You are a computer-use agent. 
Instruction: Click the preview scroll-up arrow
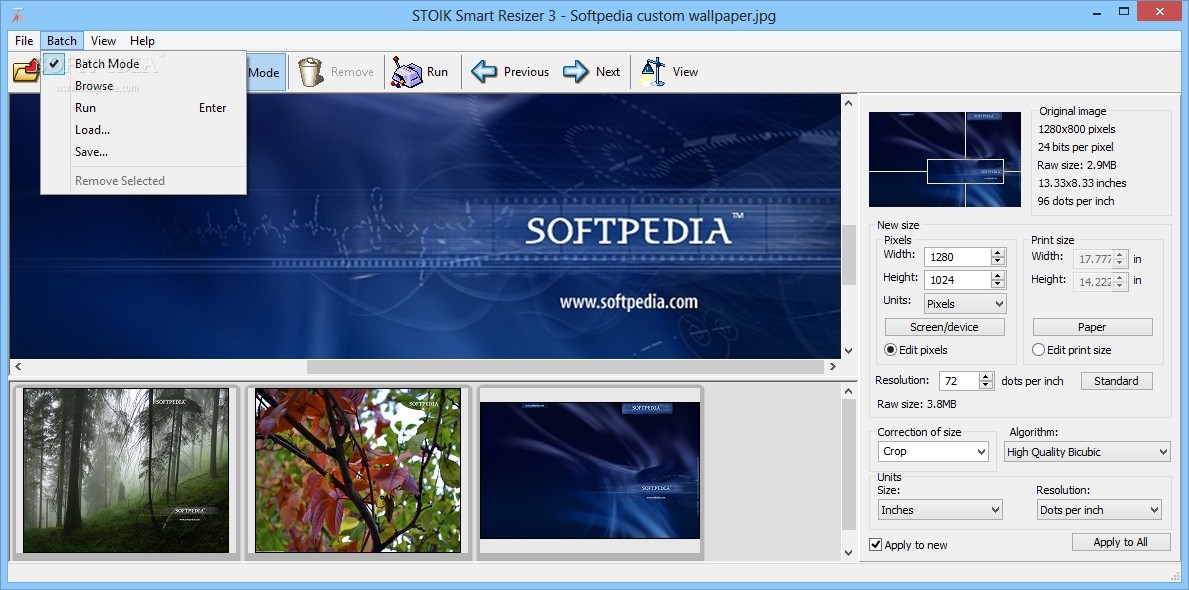(x=849, y=102)
